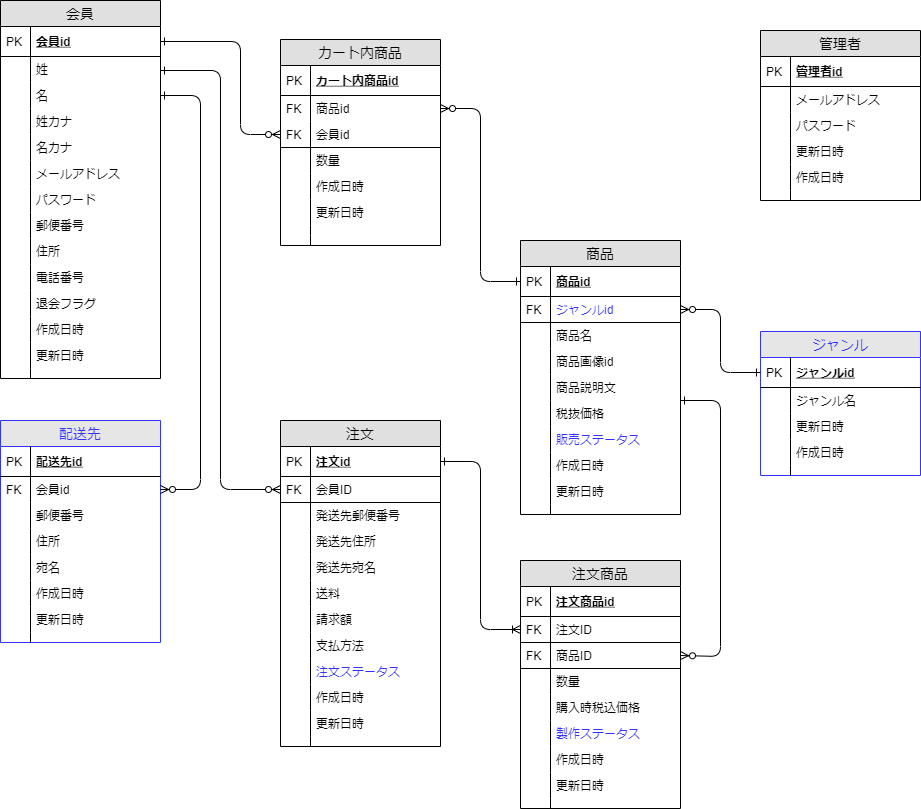Viewport: 921px width, 809px height.
Task: Select the 会員 table title bar
Action: 81,13
